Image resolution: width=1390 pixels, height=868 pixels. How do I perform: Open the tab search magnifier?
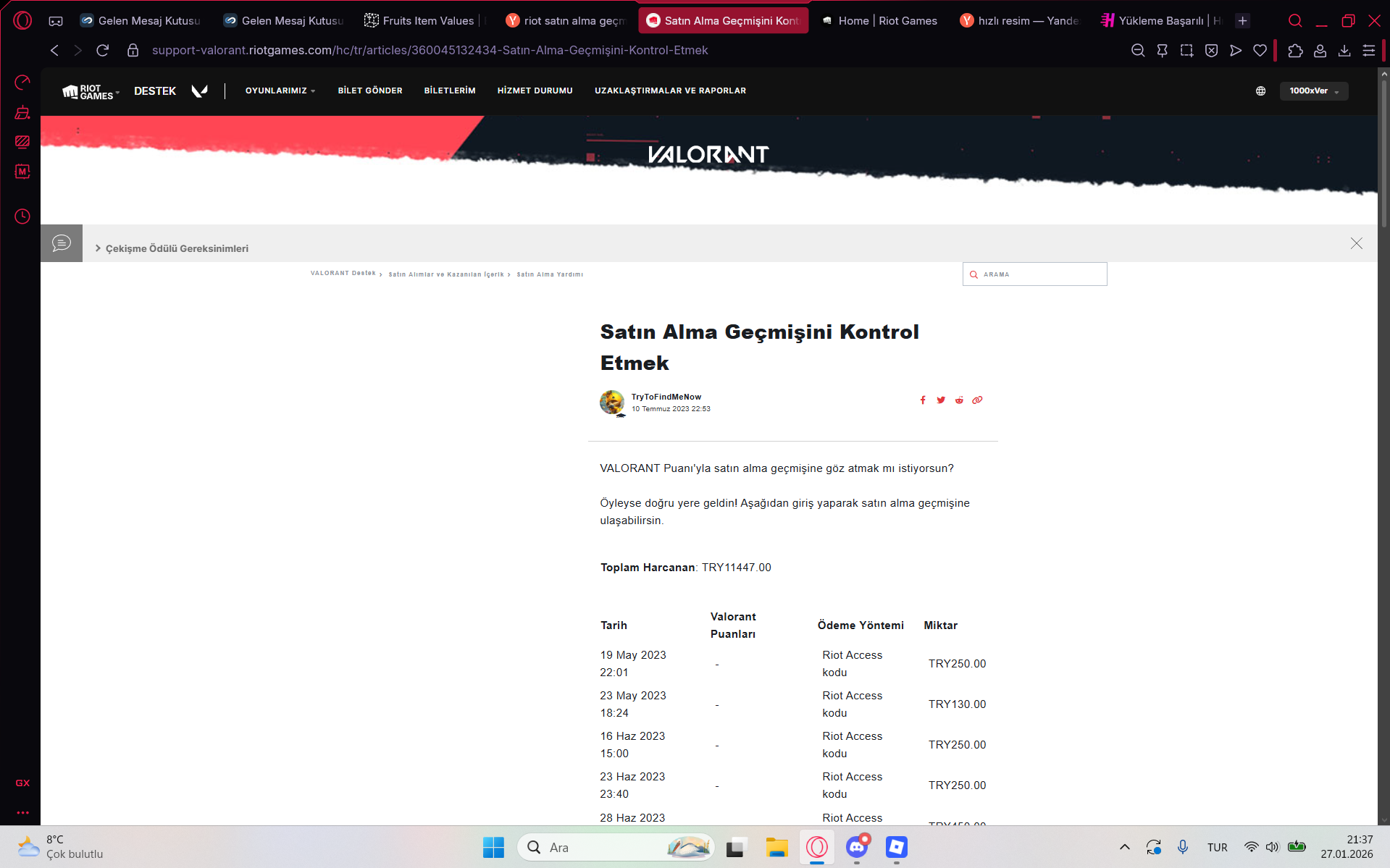pyautogui.click(x=1296, y=21)
